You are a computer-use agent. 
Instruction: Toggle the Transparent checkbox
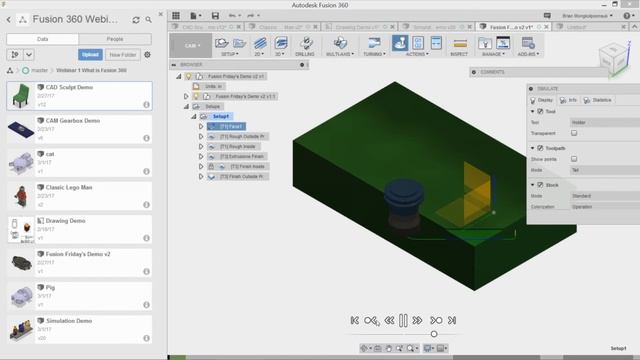574,133
